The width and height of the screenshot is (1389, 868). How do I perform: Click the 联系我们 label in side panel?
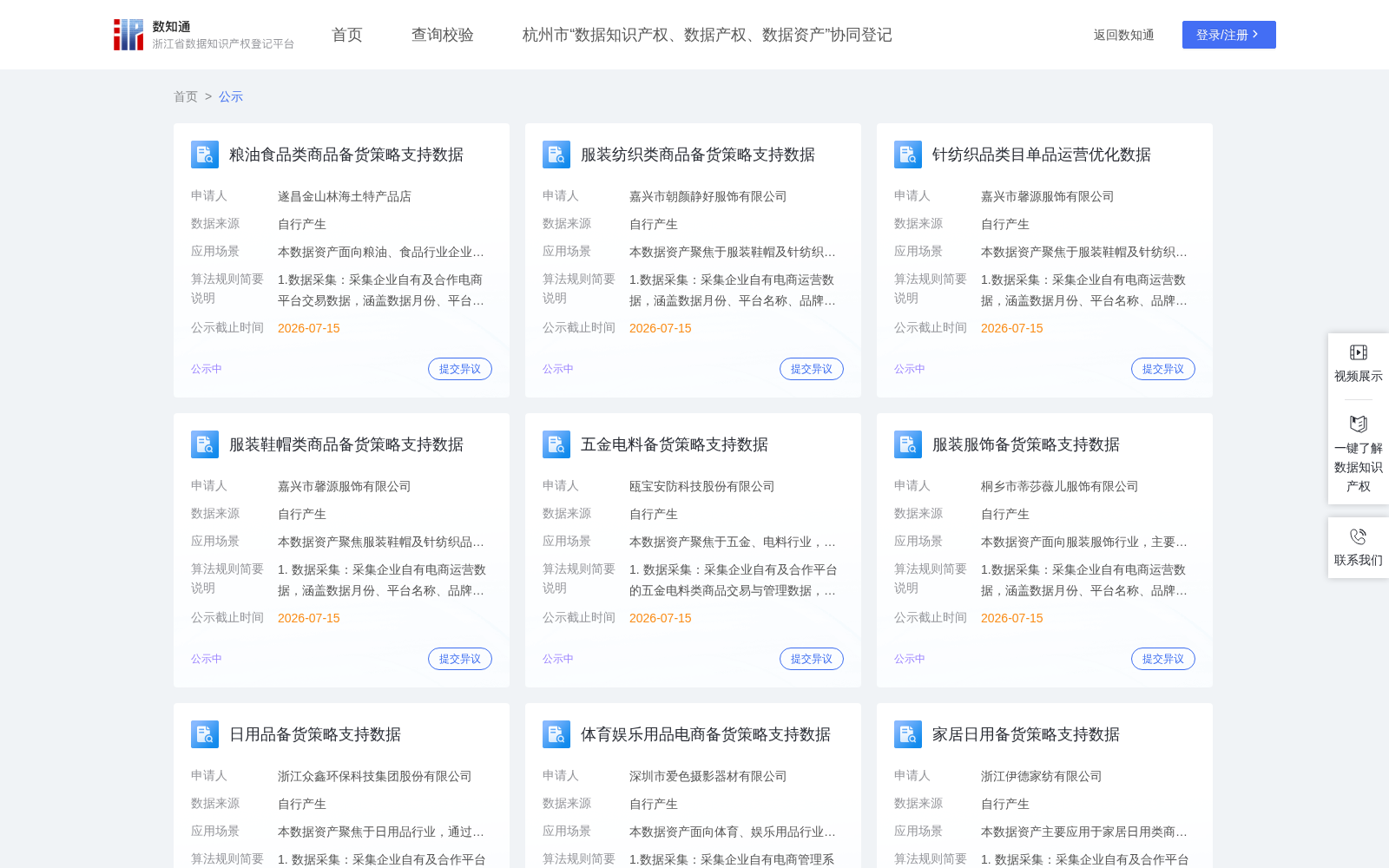[1359, 560]
